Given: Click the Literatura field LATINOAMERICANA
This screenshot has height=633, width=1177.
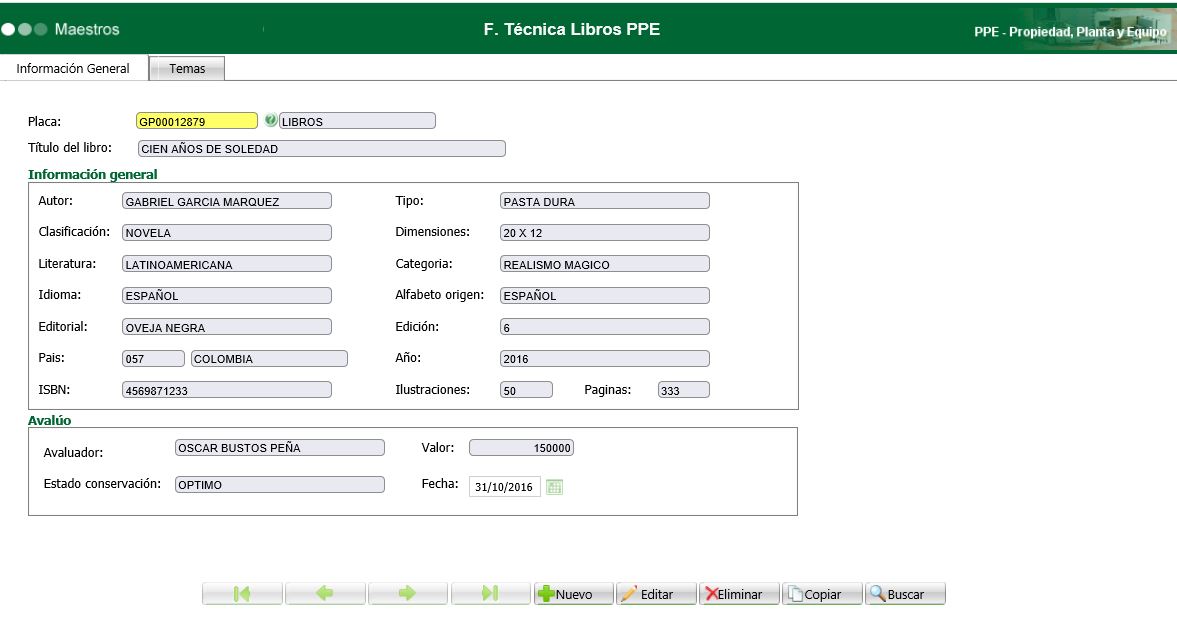Looking at the screenshot, I should (227, 264).
